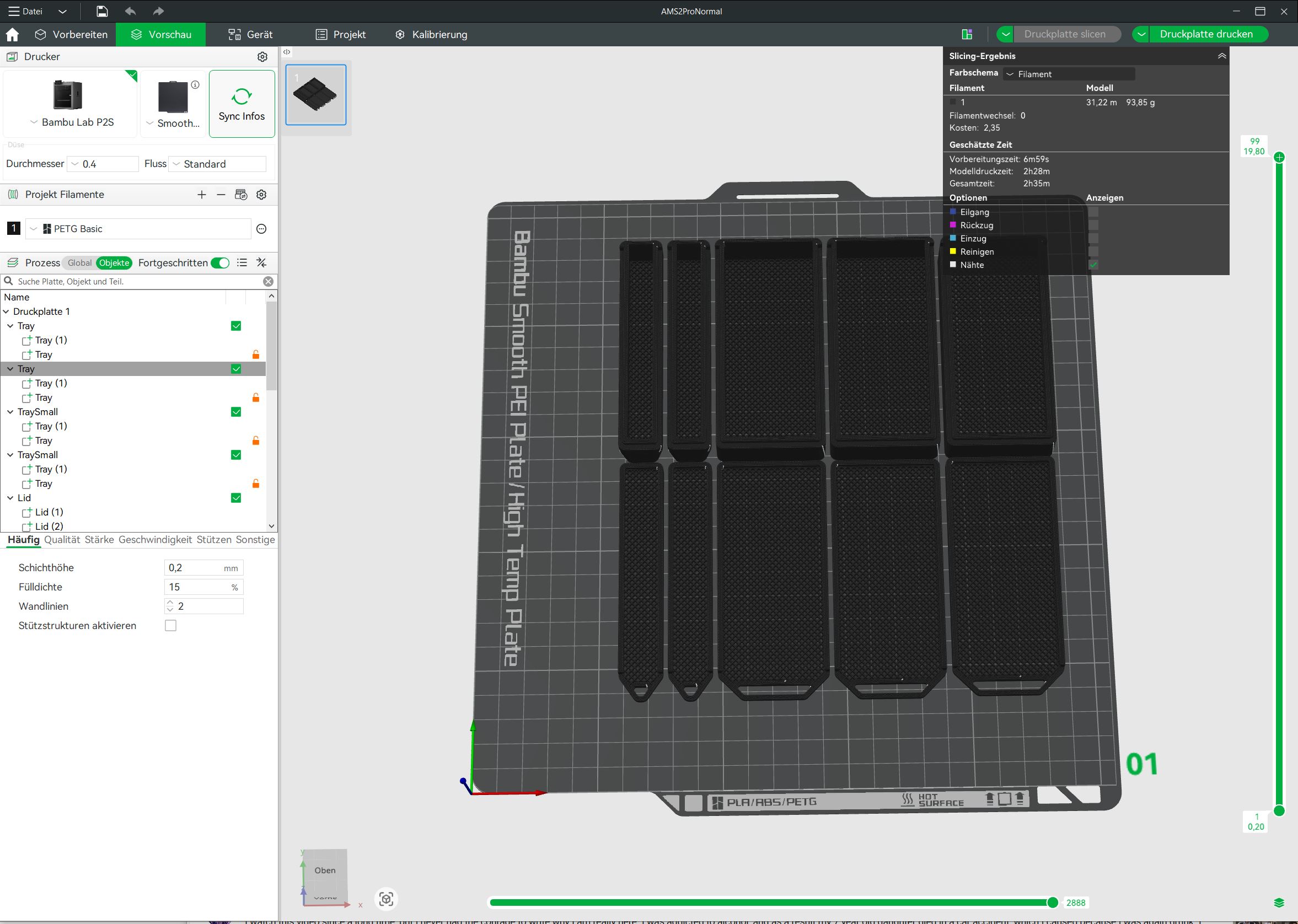Click the save project icon
This screenshot has width=1298, height=924.
pyautogui.click(x=102, y=11)
